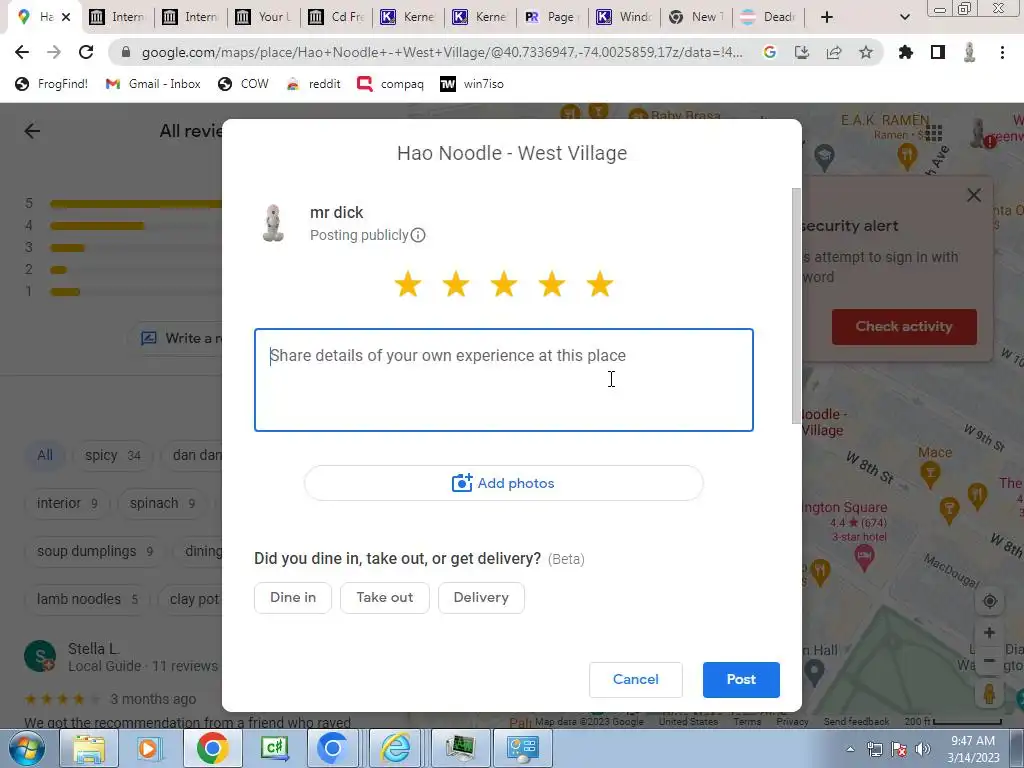Open Chrome's three-dot menu
This screenshot has width=1024, height=768.
[x=1002, y=52]
